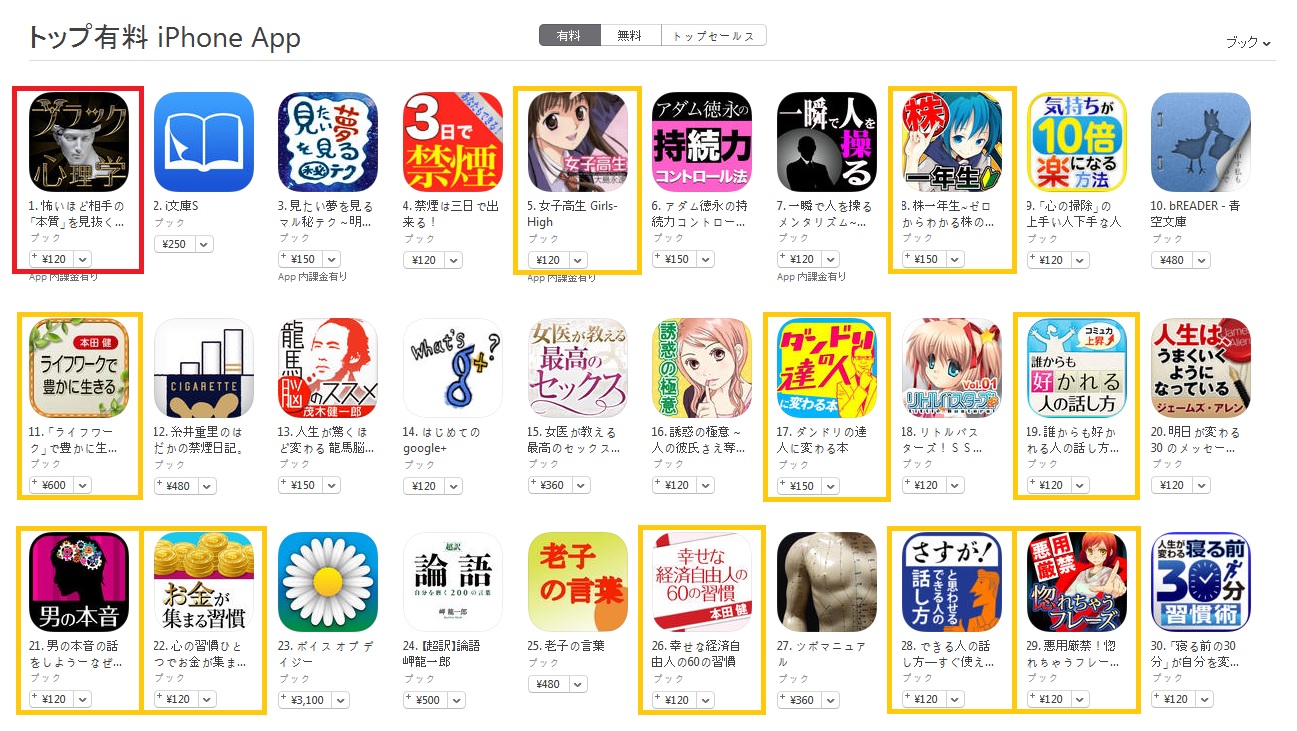Image resolution: width=1297 pixels, height=731 pixels.
Task: Select the 有料 tab
Action: click(569, 36)
